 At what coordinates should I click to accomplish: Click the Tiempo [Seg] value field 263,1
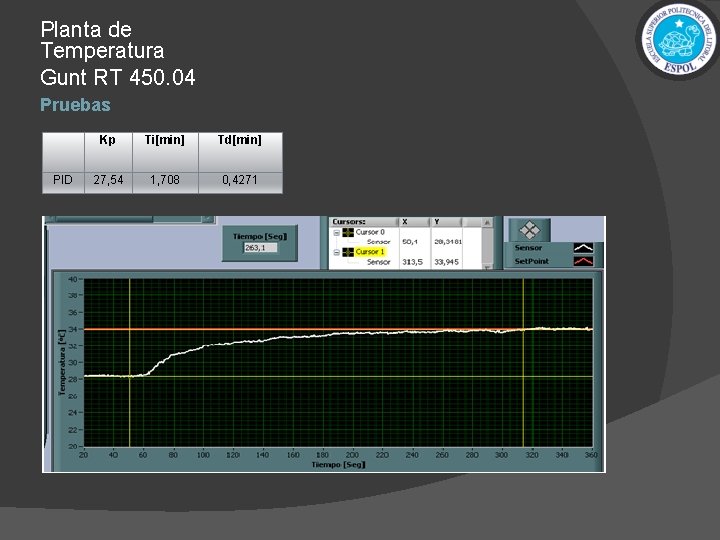260,248
